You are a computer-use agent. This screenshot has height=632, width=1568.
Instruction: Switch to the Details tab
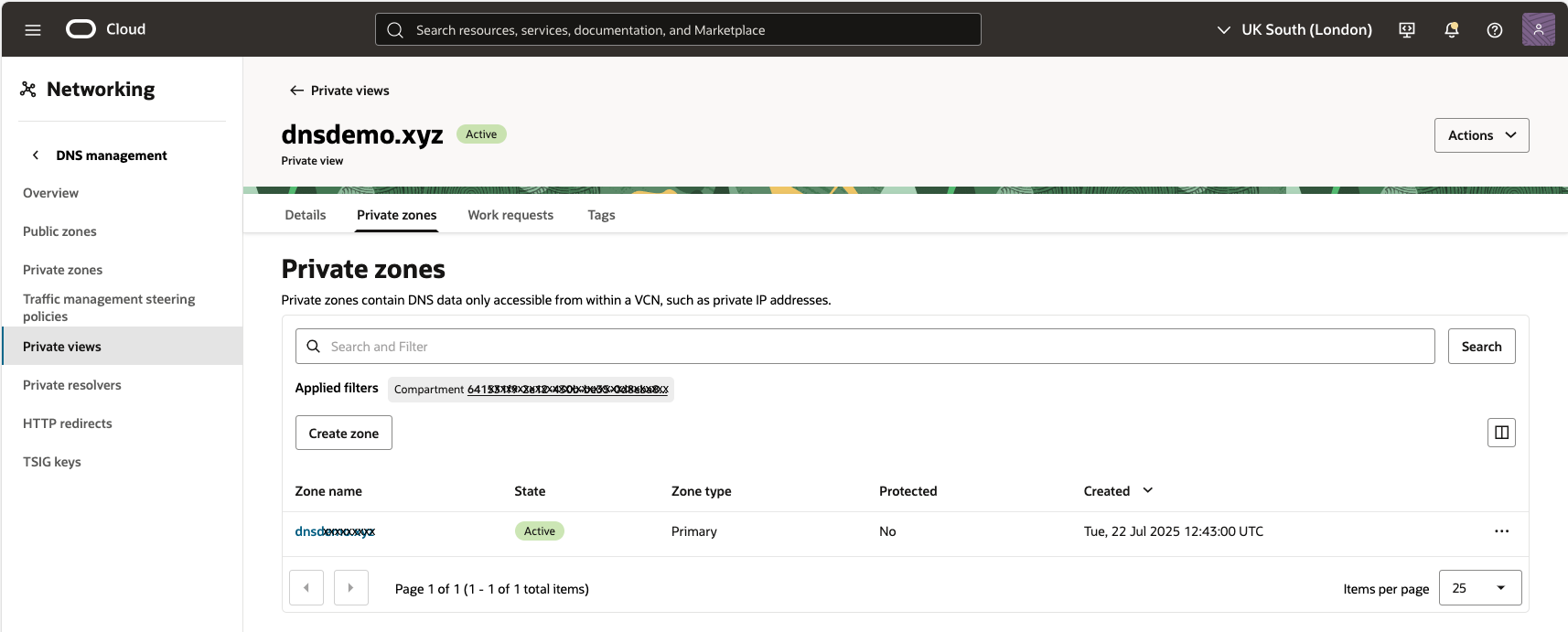click(305, 215)
